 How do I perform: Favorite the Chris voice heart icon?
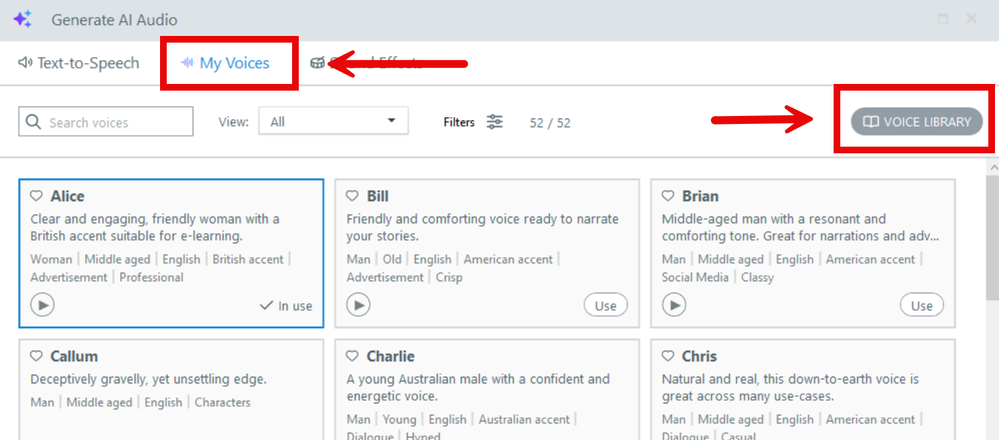(x=668, y=356)
